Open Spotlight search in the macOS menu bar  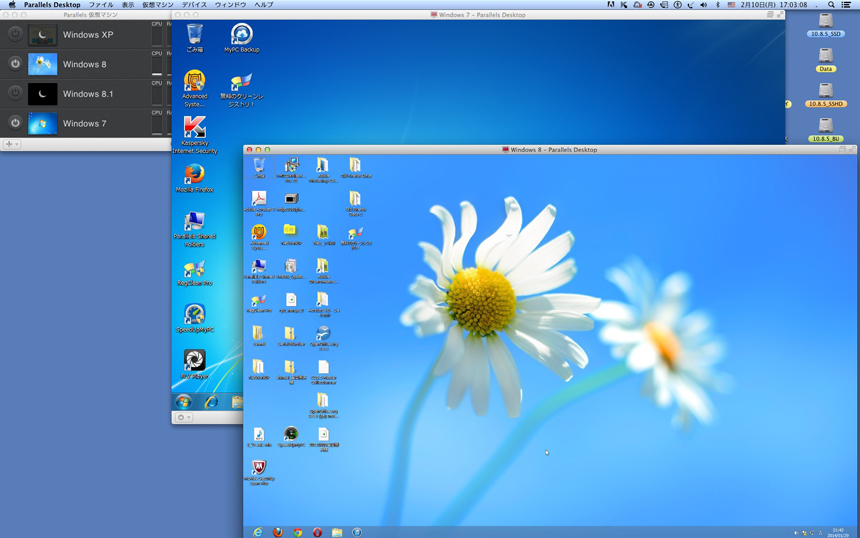[x=831, y=5]
